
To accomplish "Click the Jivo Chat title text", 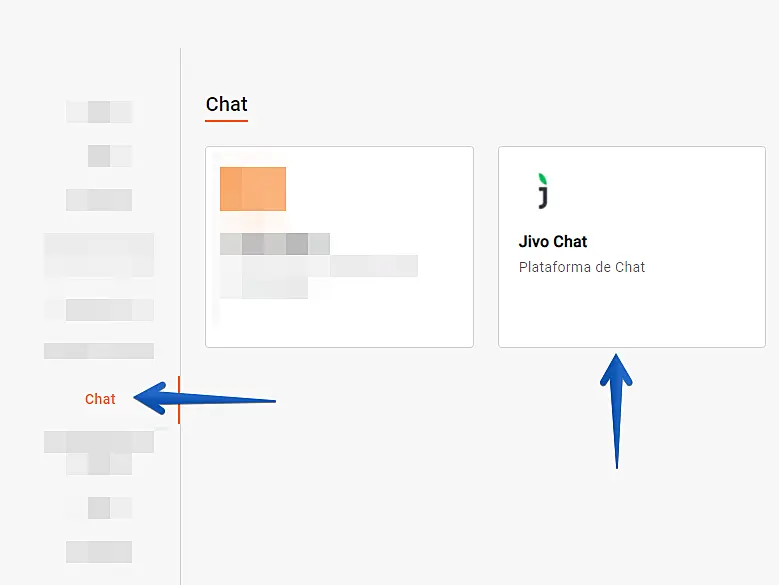I will 553,242.
